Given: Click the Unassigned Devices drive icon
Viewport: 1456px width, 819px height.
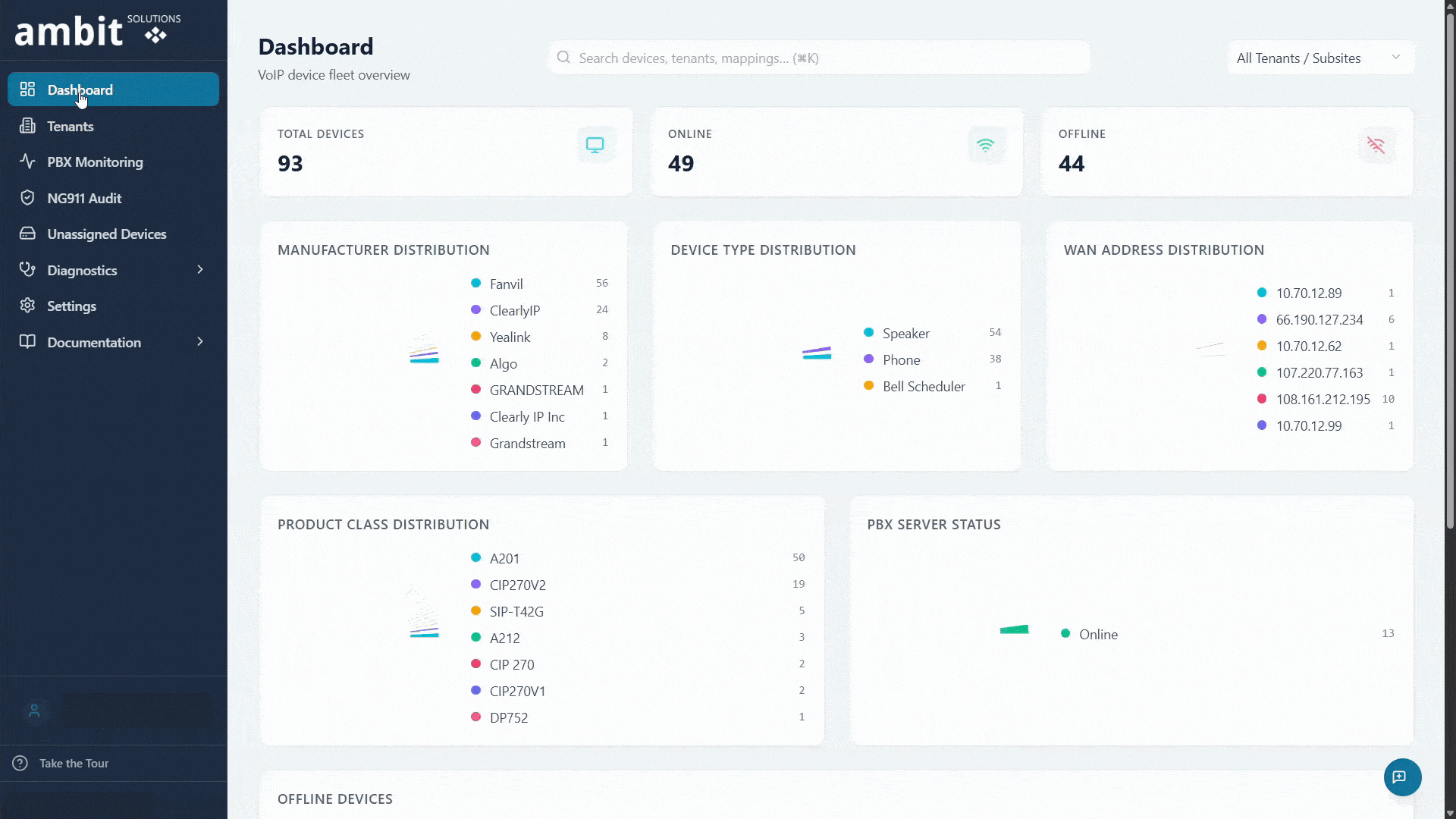Looking at the screenshot, I should (x=27, y=234).
